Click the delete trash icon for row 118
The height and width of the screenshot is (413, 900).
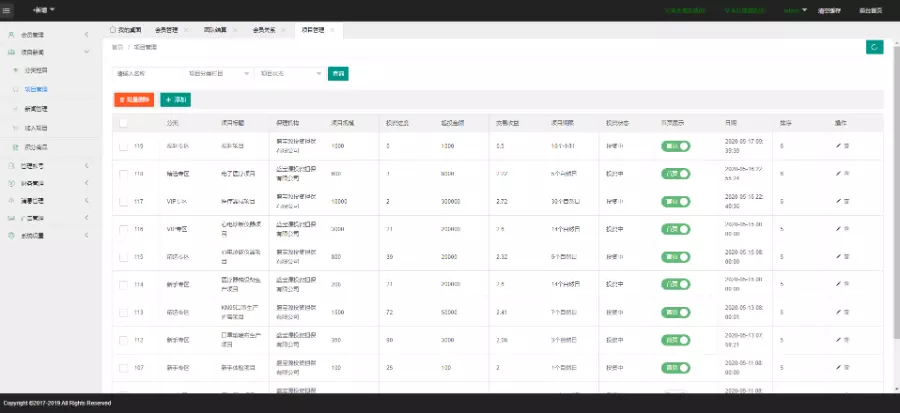tap(847, 173)
